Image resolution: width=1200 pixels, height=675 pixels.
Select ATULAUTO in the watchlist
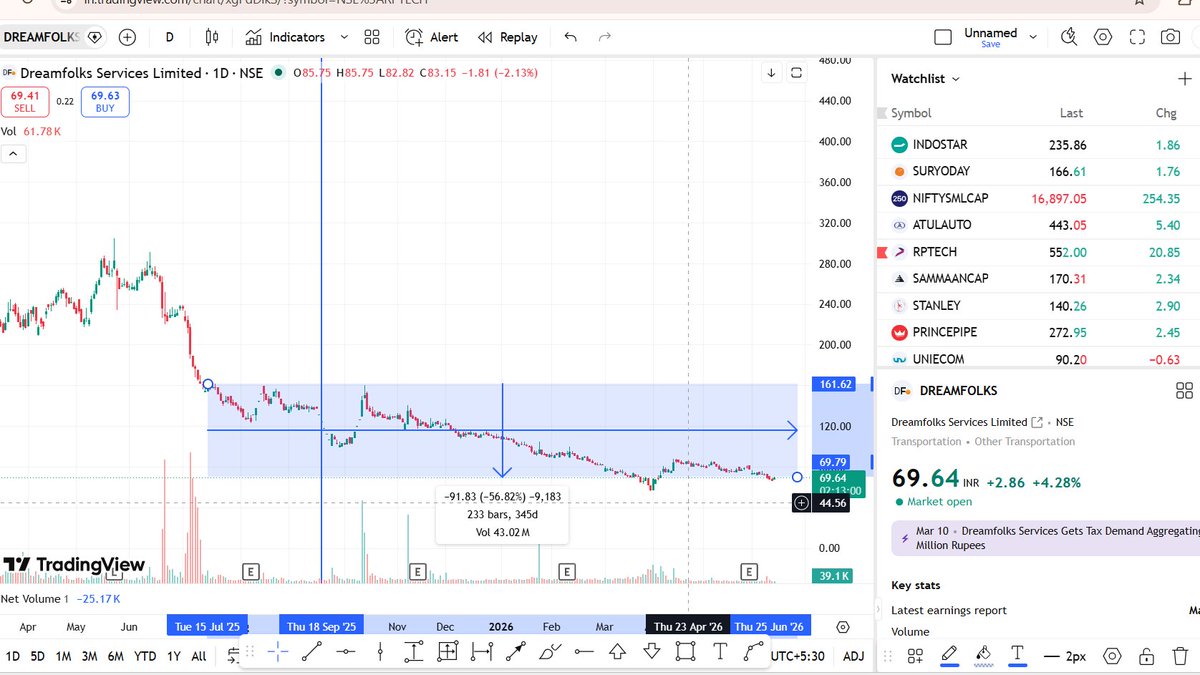(1040, 225)
